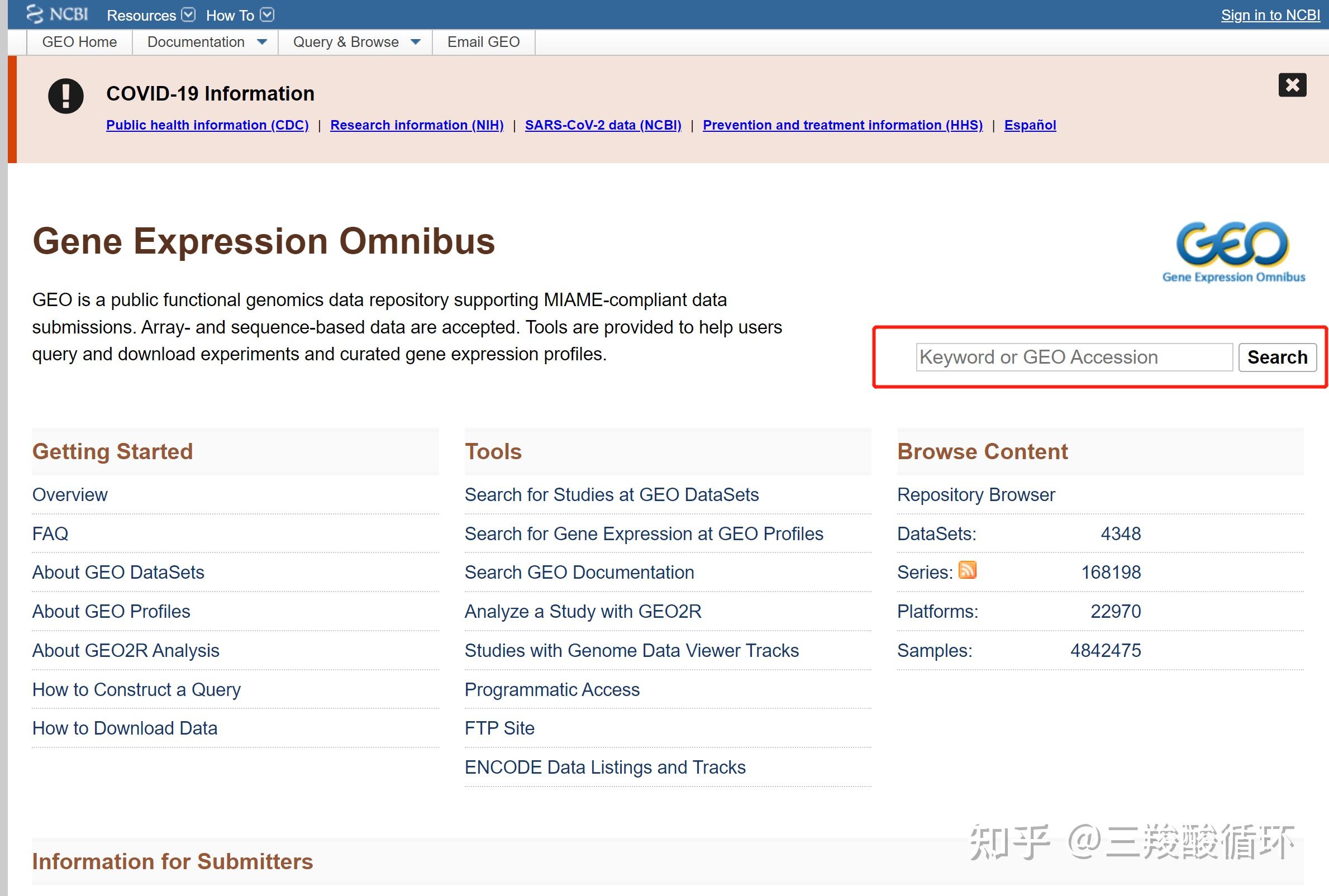Open Research information (NIH) link
Image resolution: width=1329 pixels, height=896 pixels.
[417, 125]
